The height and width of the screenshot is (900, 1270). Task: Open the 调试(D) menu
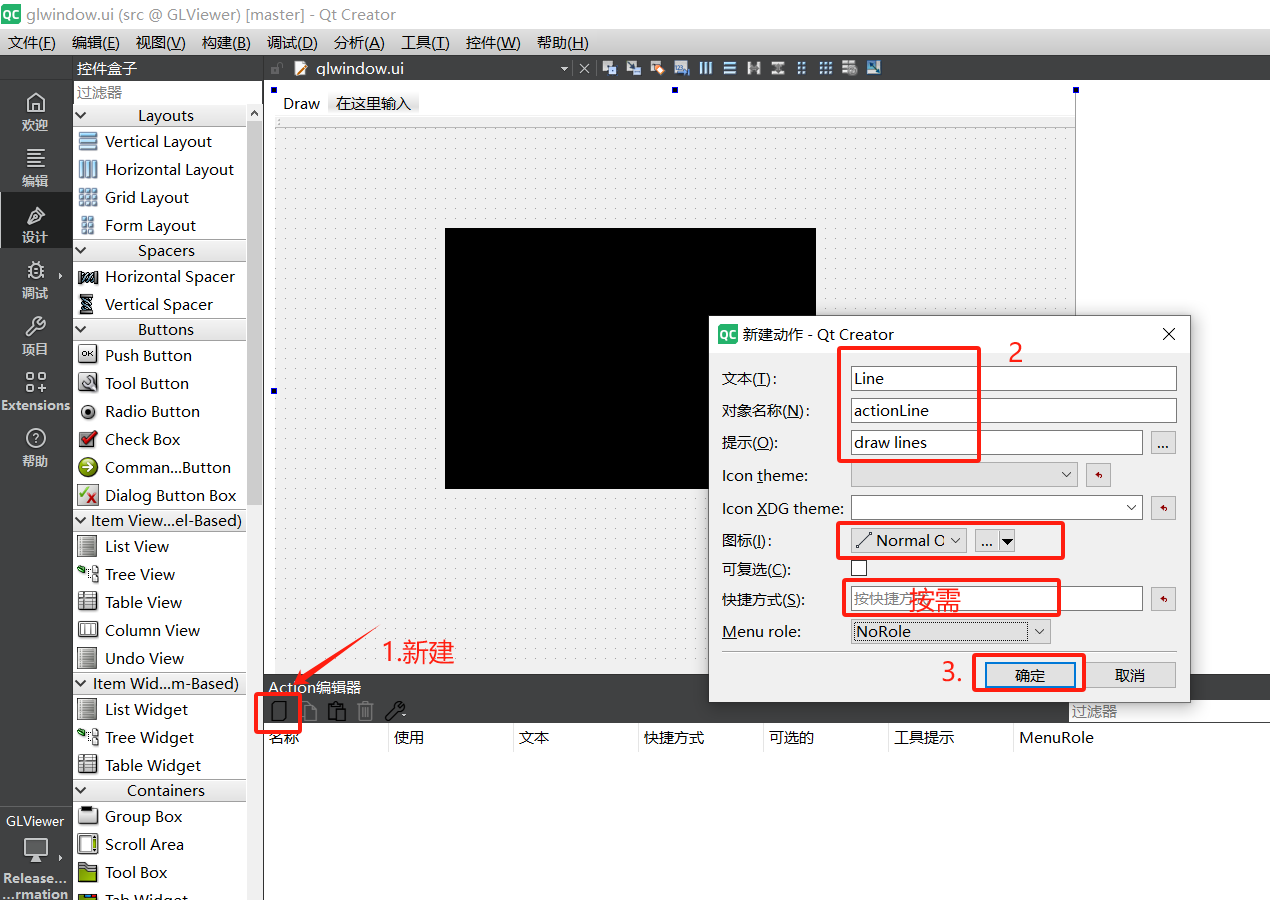[292, 42]
